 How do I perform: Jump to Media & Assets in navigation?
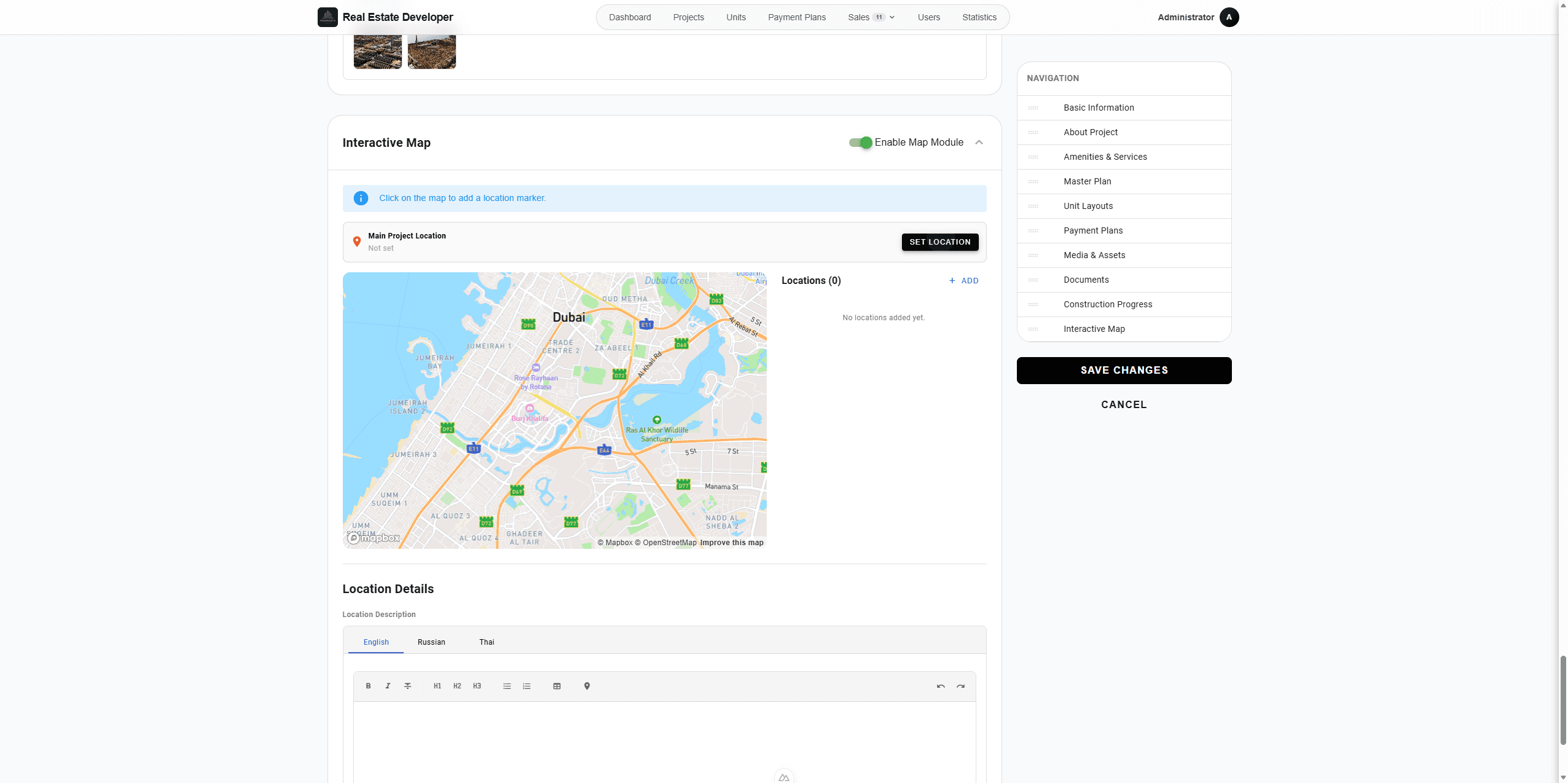click(x=1124, y=255)
